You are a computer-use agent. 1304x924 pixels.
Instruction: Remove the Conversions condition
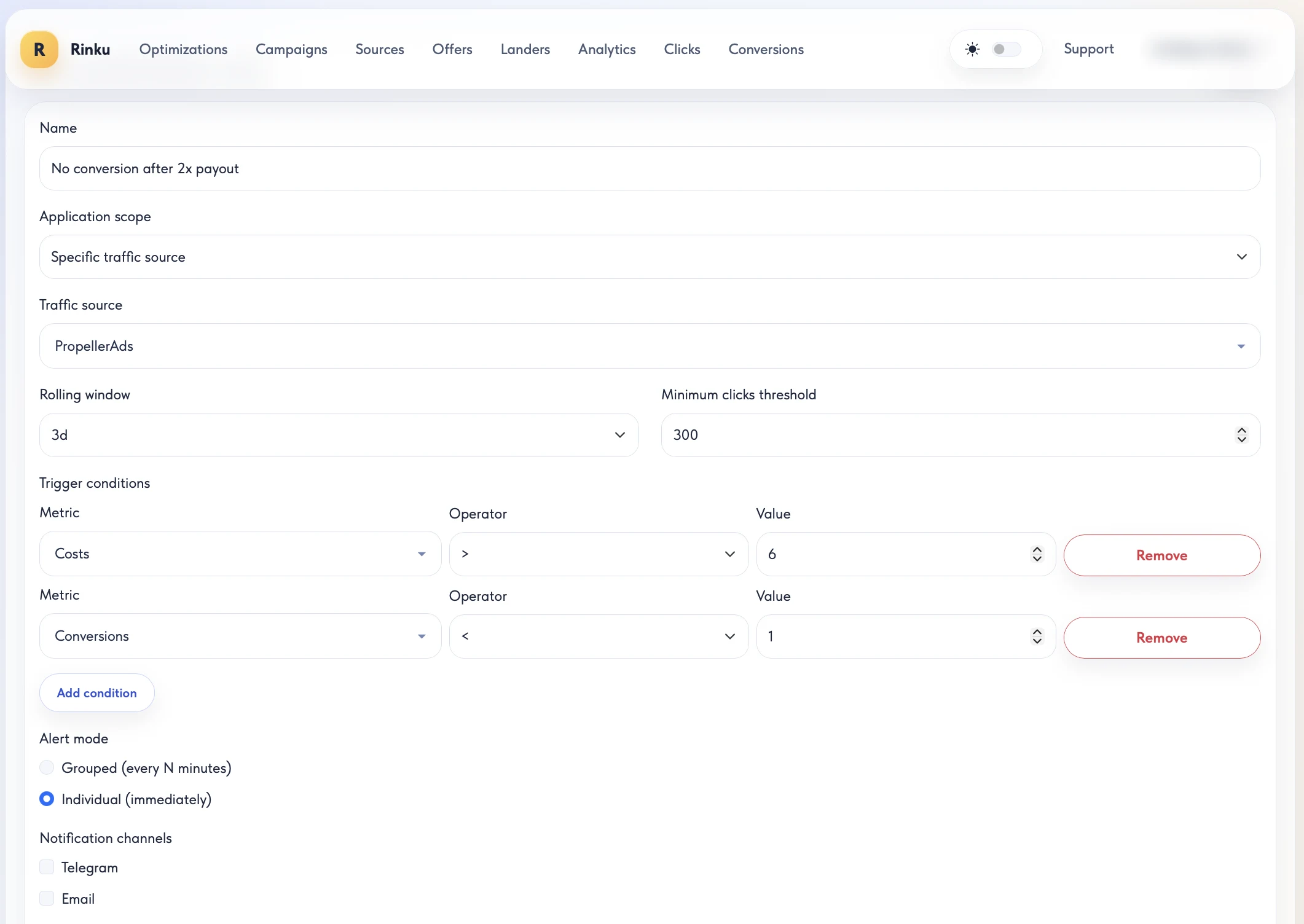(1162, 638)
